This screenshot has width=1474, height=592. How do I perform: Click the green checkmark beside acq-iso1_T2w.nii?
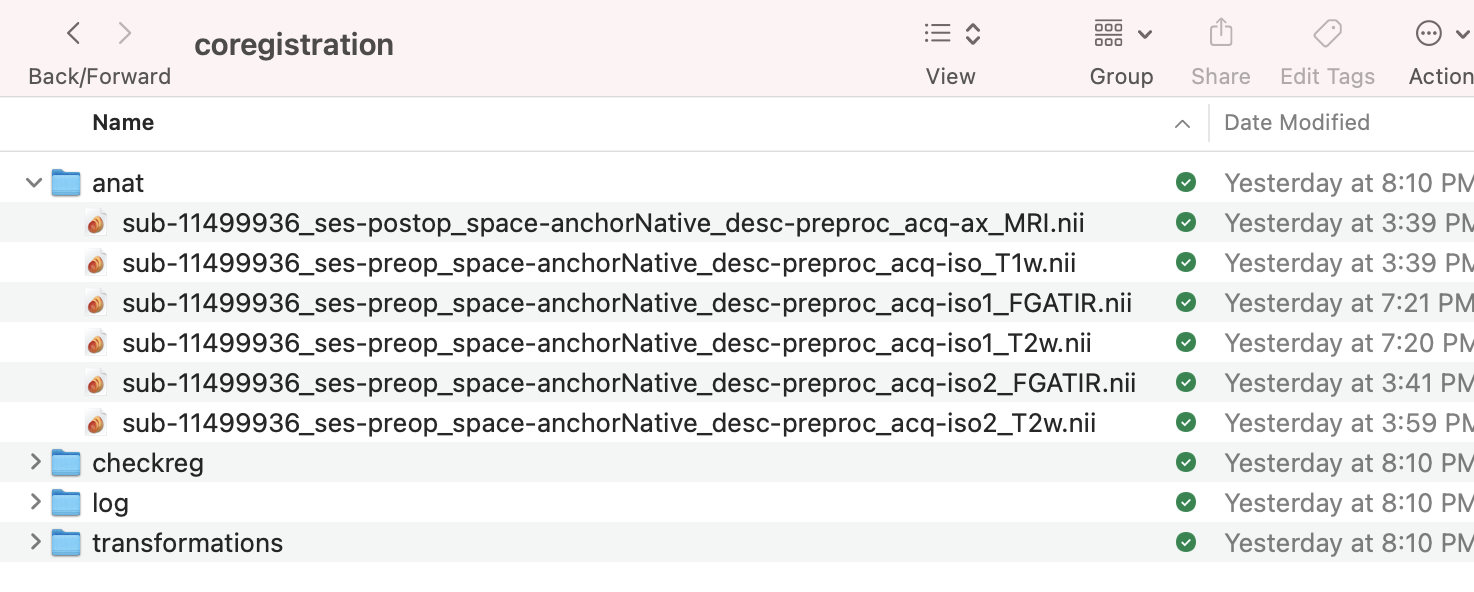click(x=1186, y=342)
